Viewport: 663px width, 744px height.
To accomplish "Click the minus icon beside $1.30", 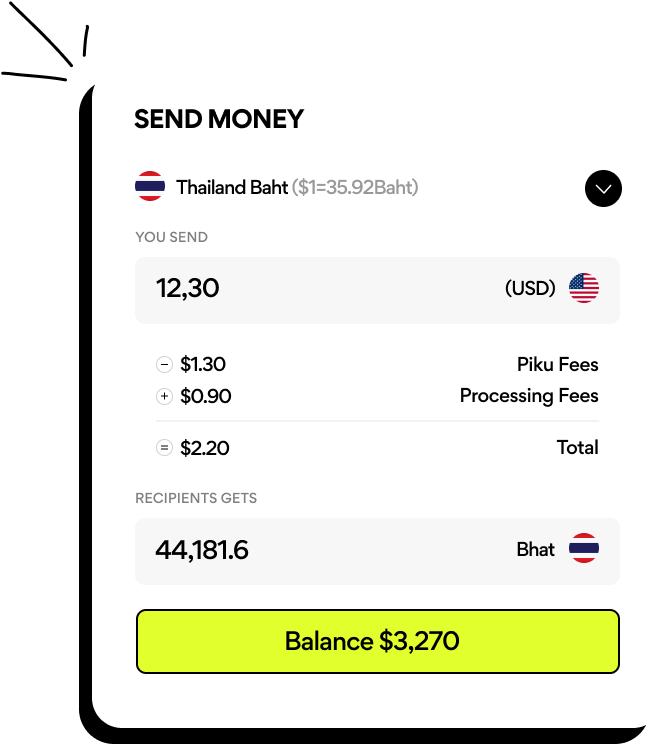I will click(165, 365).
